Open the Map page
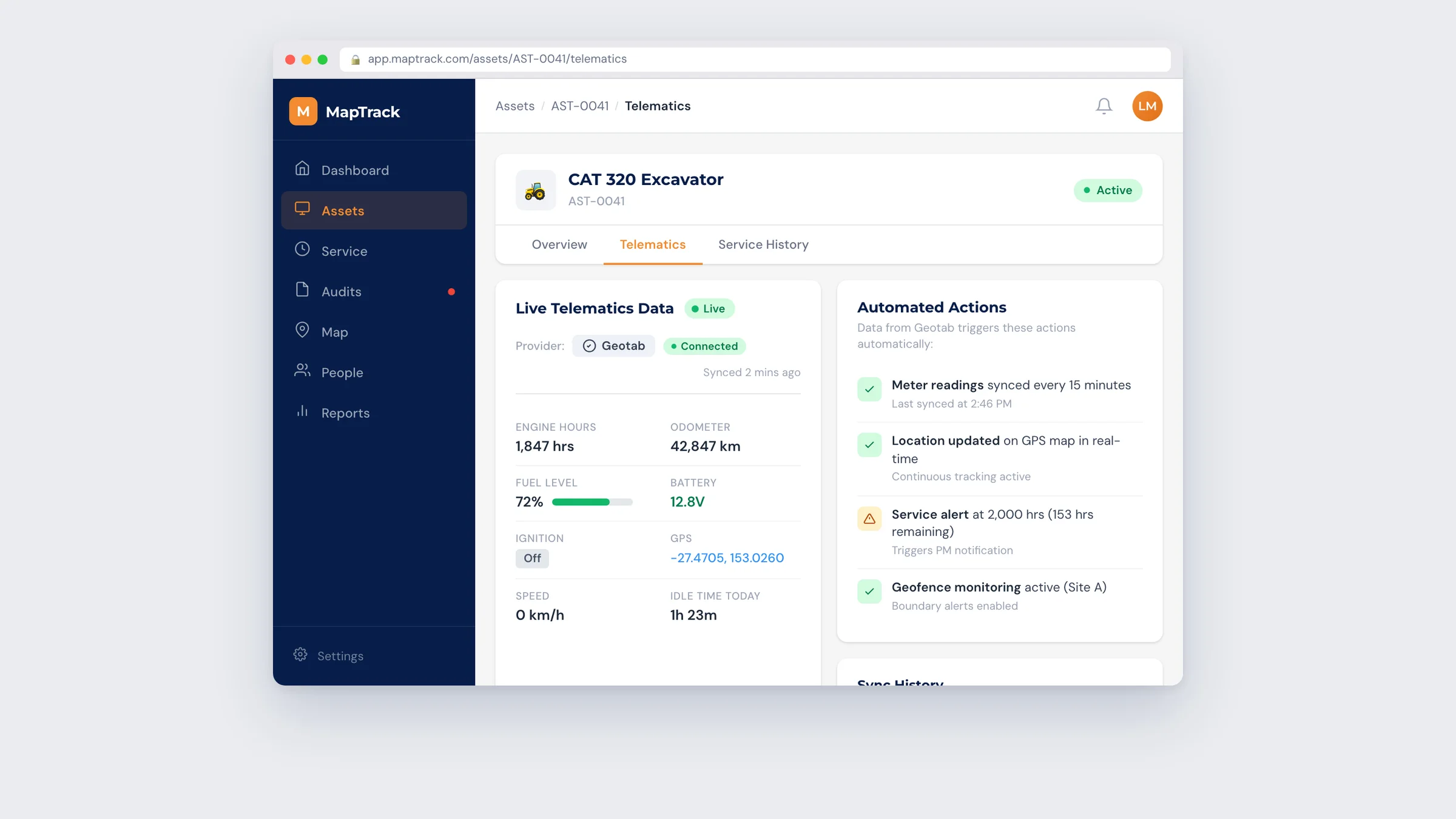Screen dimensions: 1456x819 point(374,332)
